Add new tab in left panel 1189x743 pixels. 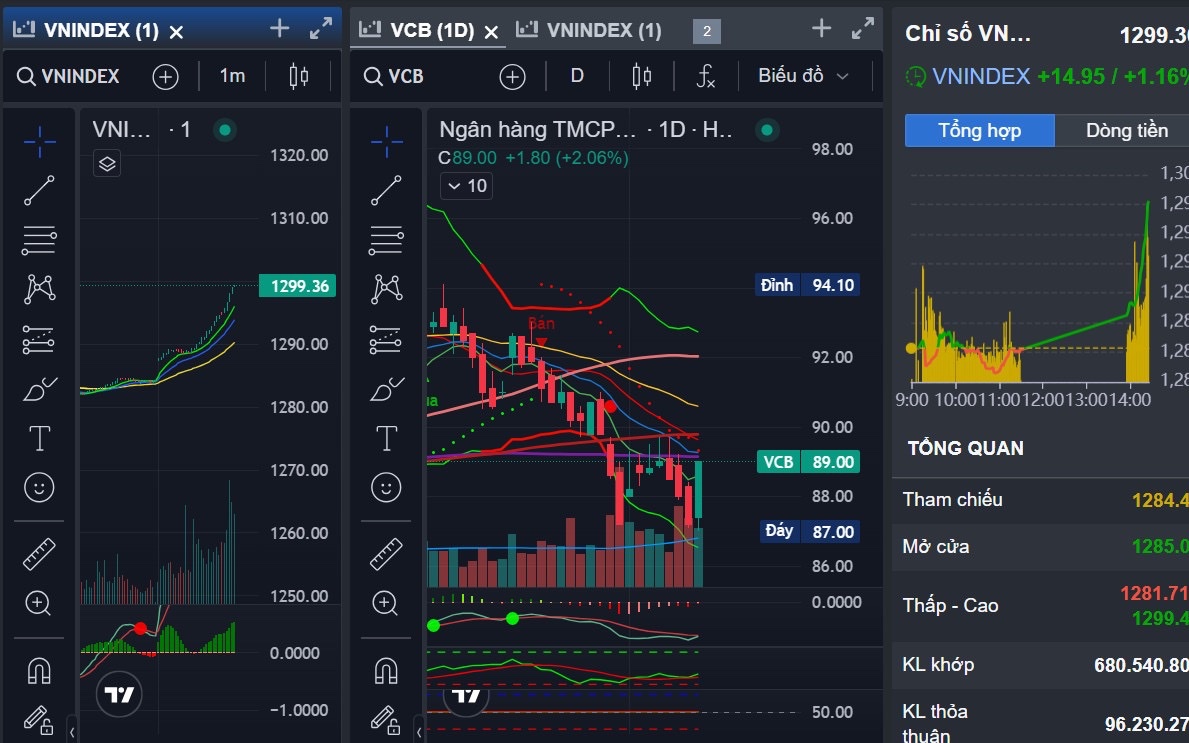pyautogui.click(x=279, y=29)
